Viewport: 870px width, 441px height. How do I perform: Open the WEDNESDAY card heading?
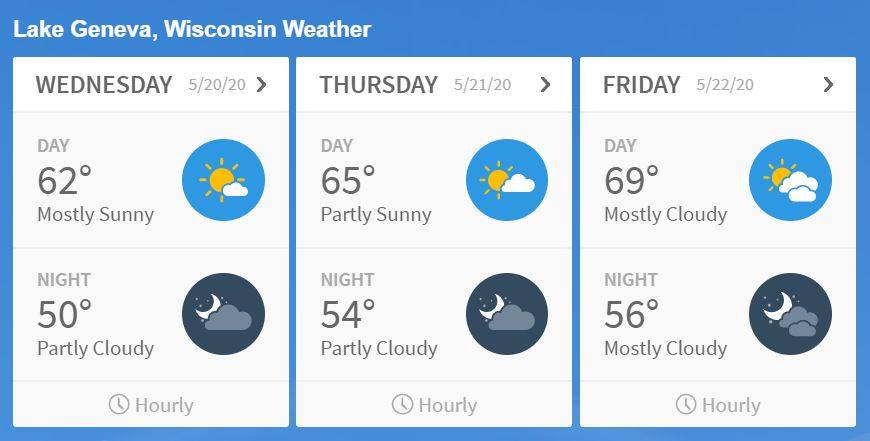pyautogui.click(x=104, y=85)
